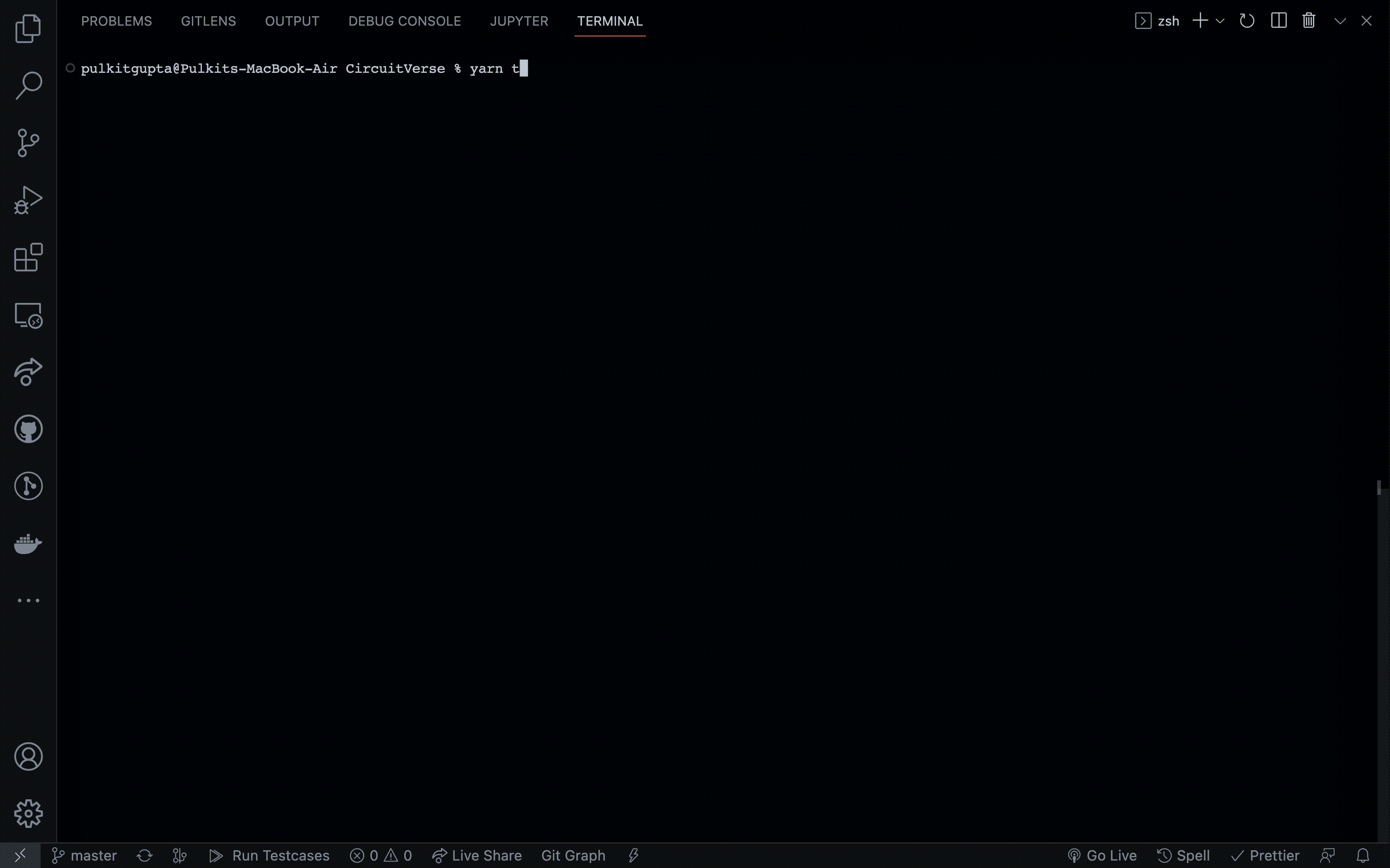Viewport: 1390px width, 868px height.
Task: Switch to the PROBLEMS tab
Action: (117, 21)
